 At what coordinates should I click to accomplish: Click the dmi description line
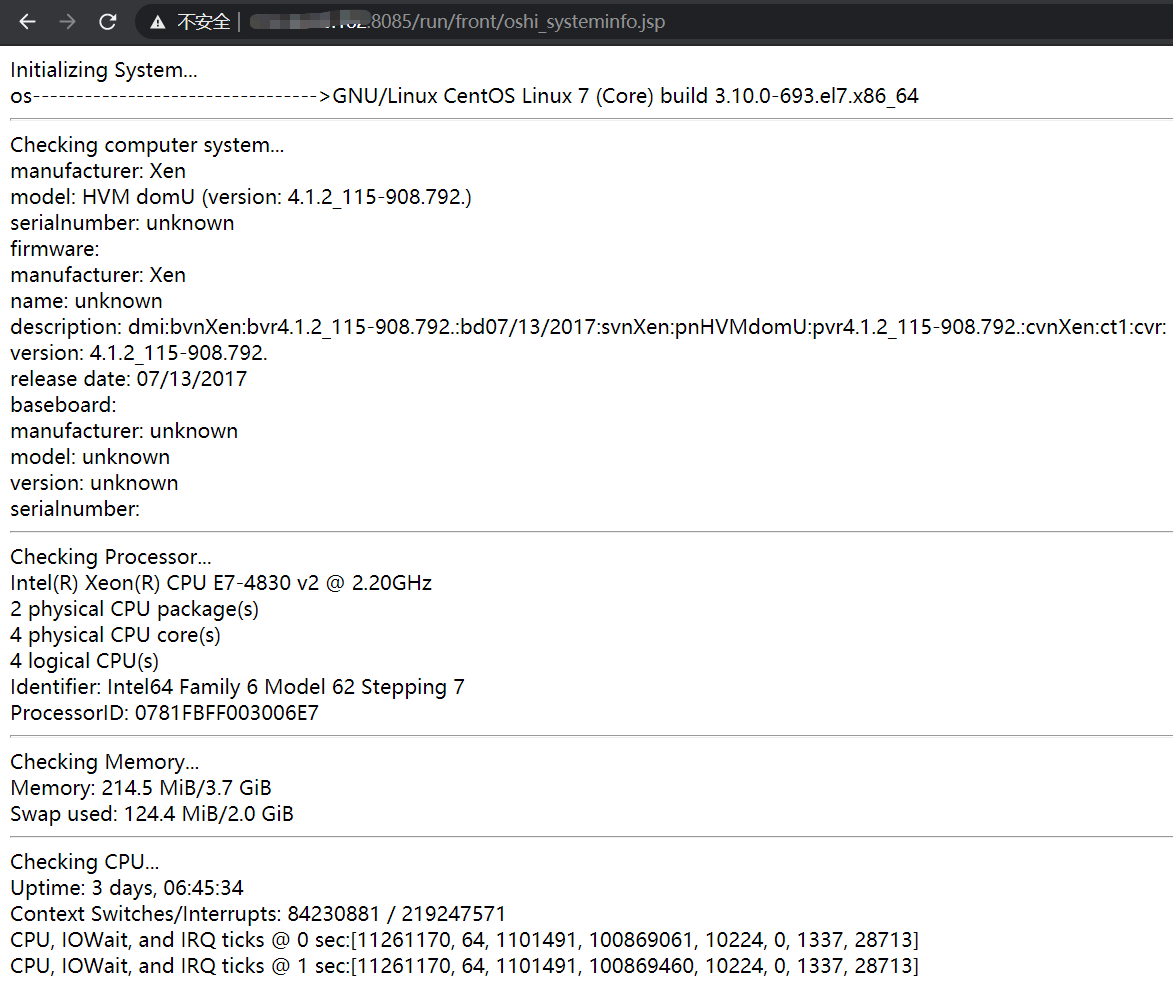click(588, 327)
